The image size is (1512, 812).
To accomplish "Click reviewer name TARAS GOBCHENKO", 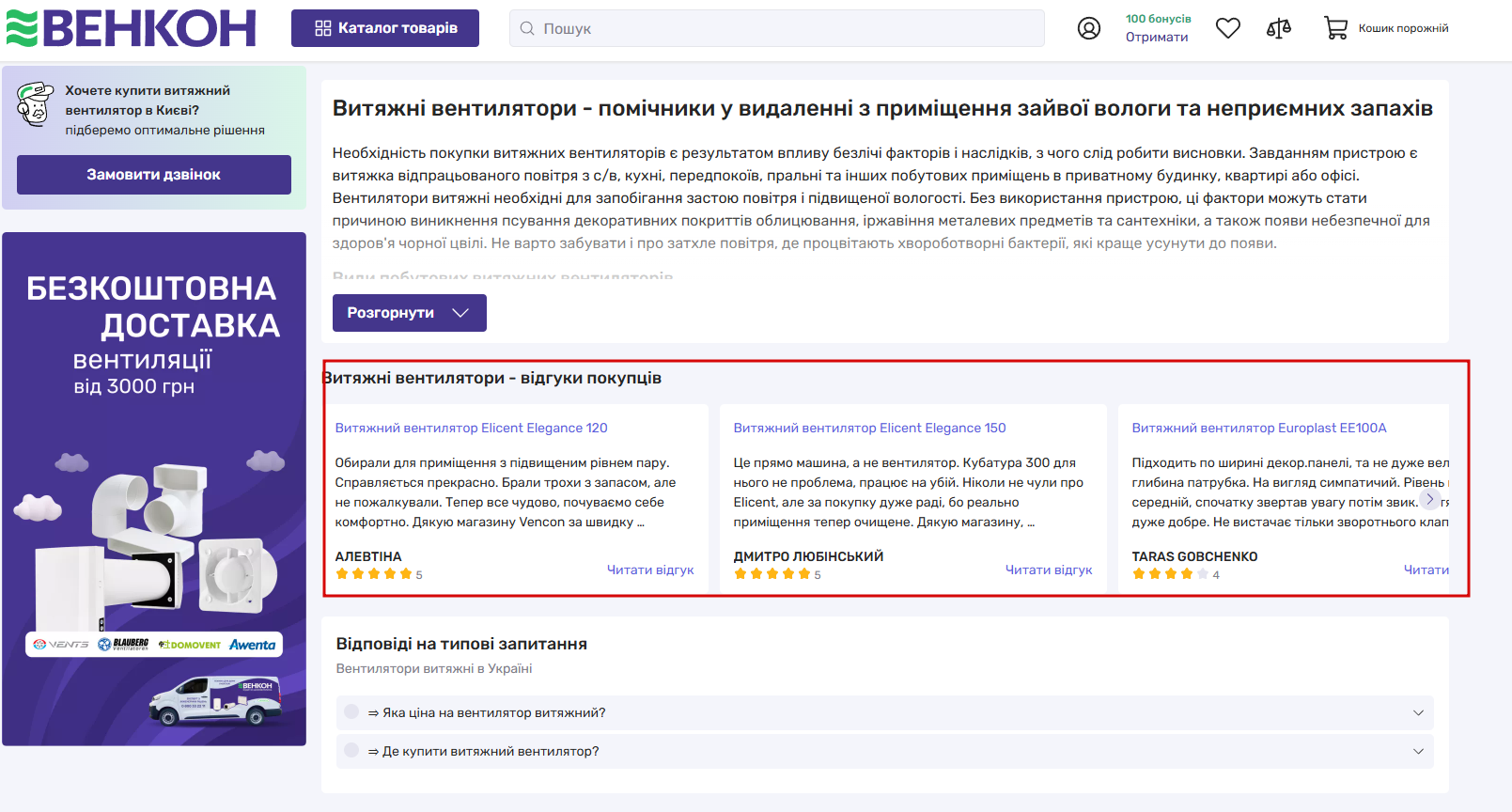I will (1195, 556).
